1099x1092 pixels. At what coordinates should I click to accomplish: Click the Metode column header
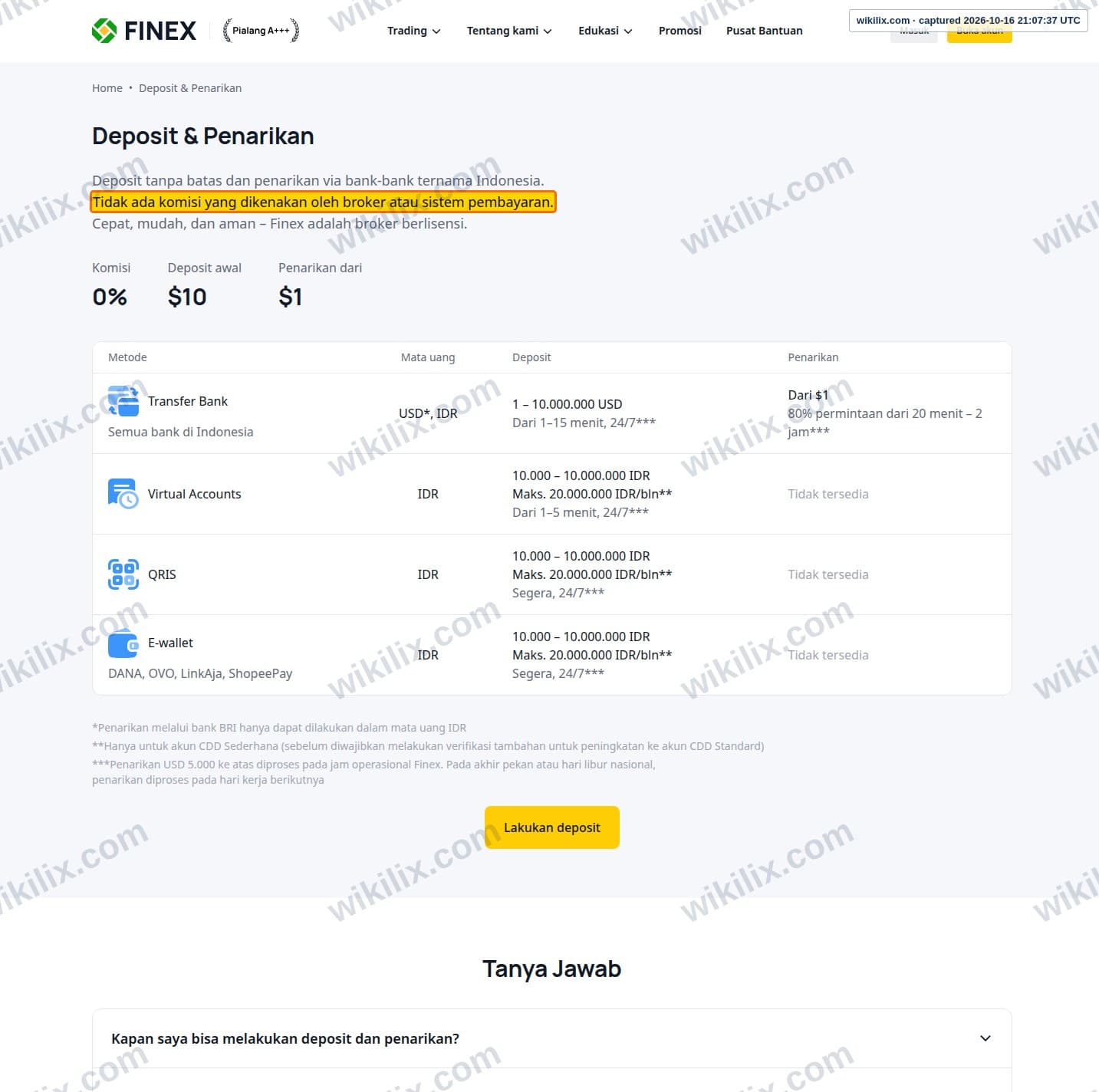[x=127, y=357]
